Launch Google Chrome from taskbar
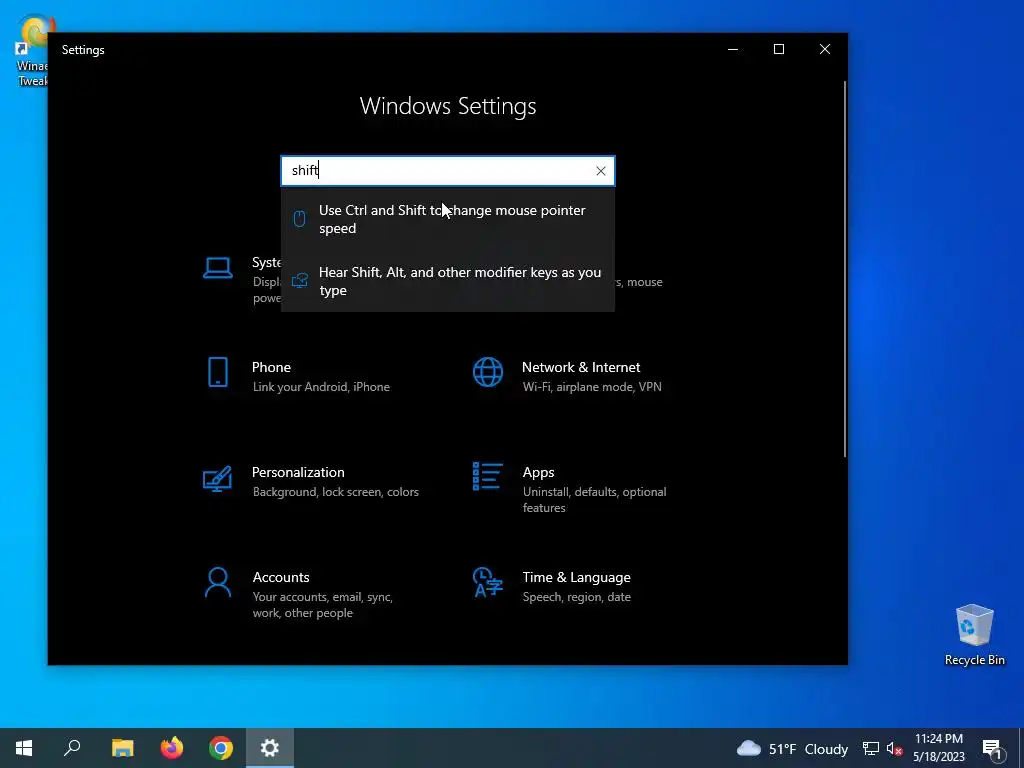The image size is (1024, 768). pyautogui.click(x=221, y=748)
